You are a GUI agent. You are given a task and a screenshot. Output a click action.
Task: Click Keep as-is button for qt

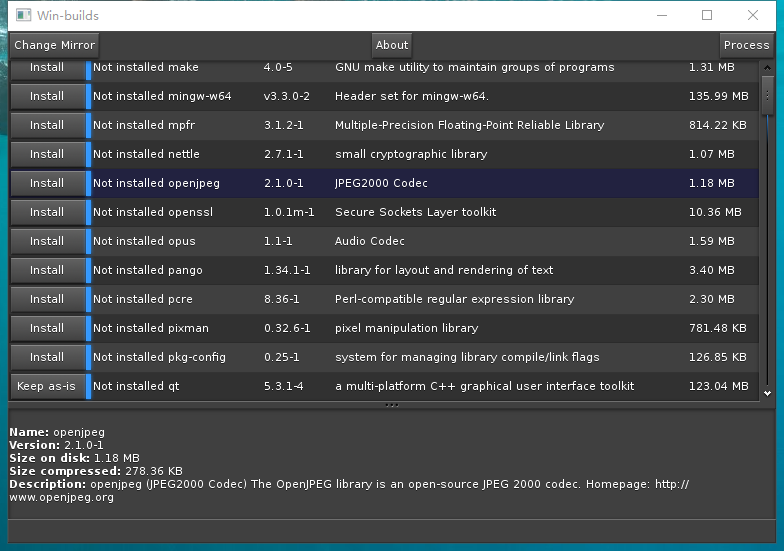(47, 387)
